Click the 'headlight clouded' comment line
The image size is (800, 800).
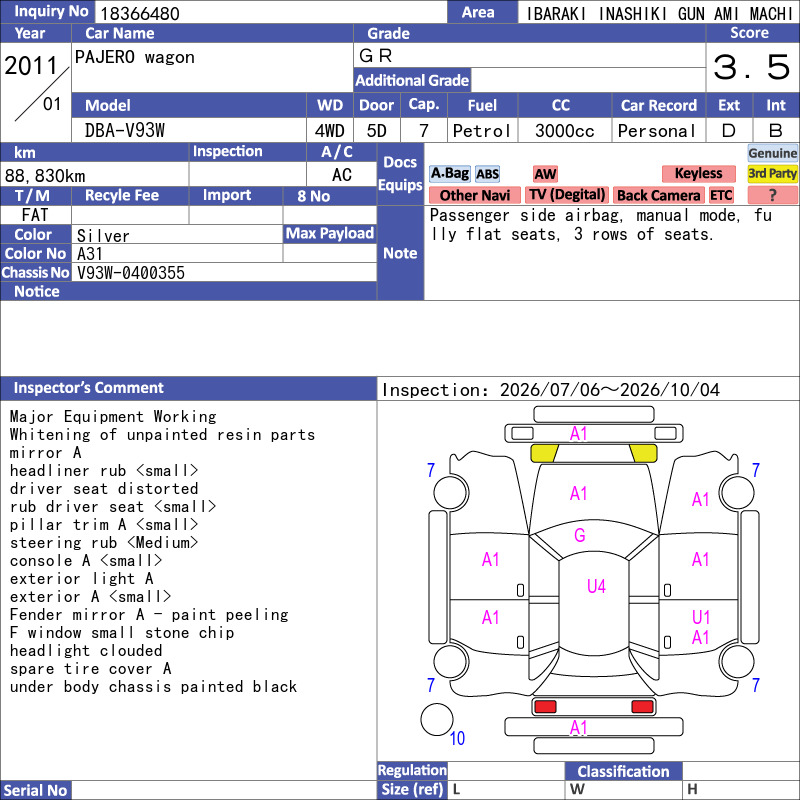coord(86,651)
